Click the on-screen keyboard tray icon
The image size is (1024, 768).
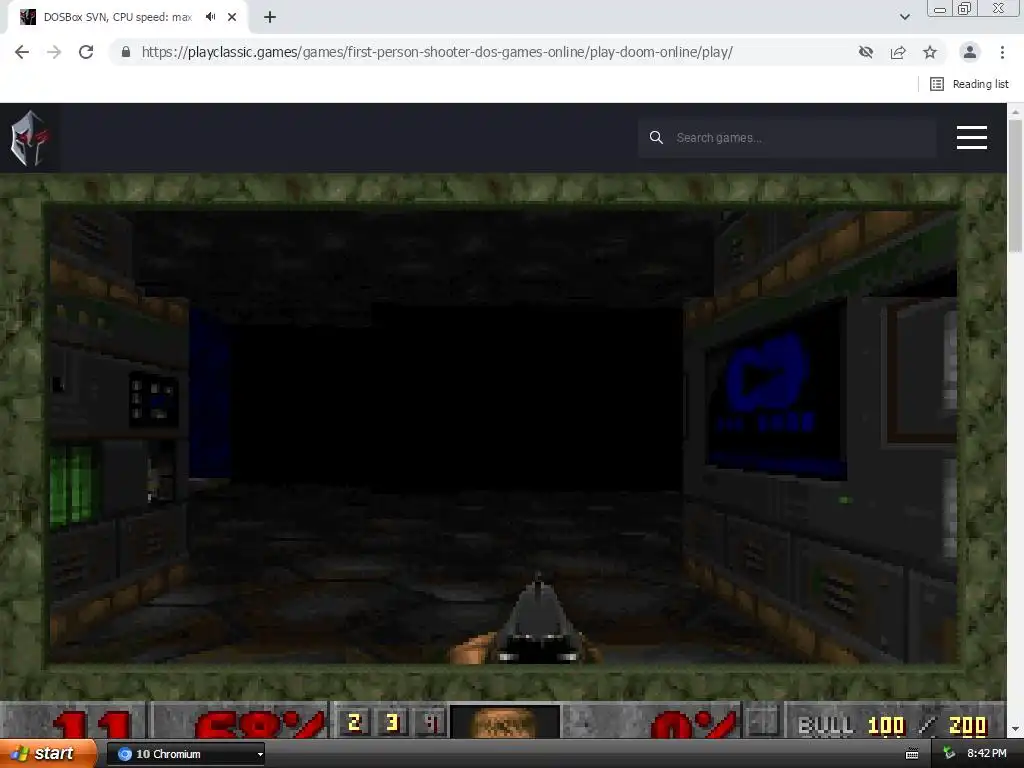coord(912,754)
